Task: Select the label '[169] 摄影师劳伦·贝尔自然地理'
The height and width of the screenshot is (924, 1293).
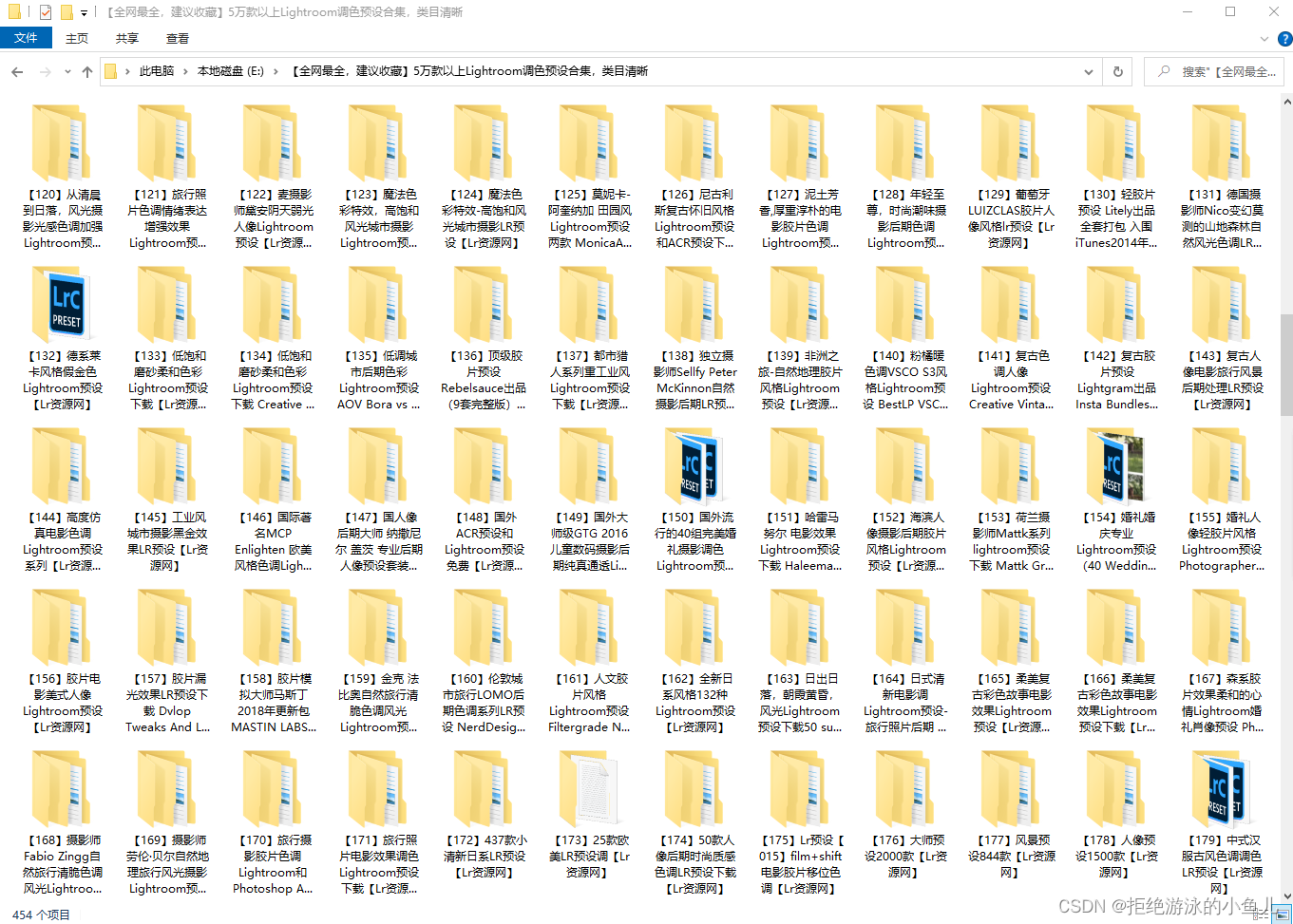Action: pos(168,864)
